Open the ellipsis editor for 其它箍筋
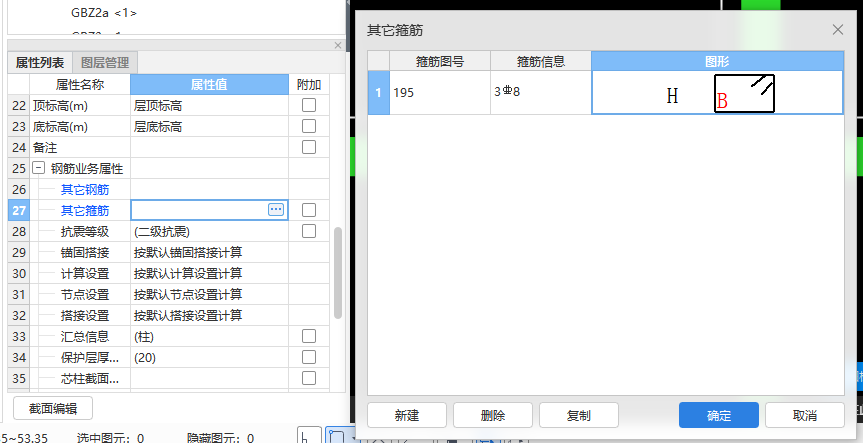This screenshot has height=443, width=863. coord(276,209)
